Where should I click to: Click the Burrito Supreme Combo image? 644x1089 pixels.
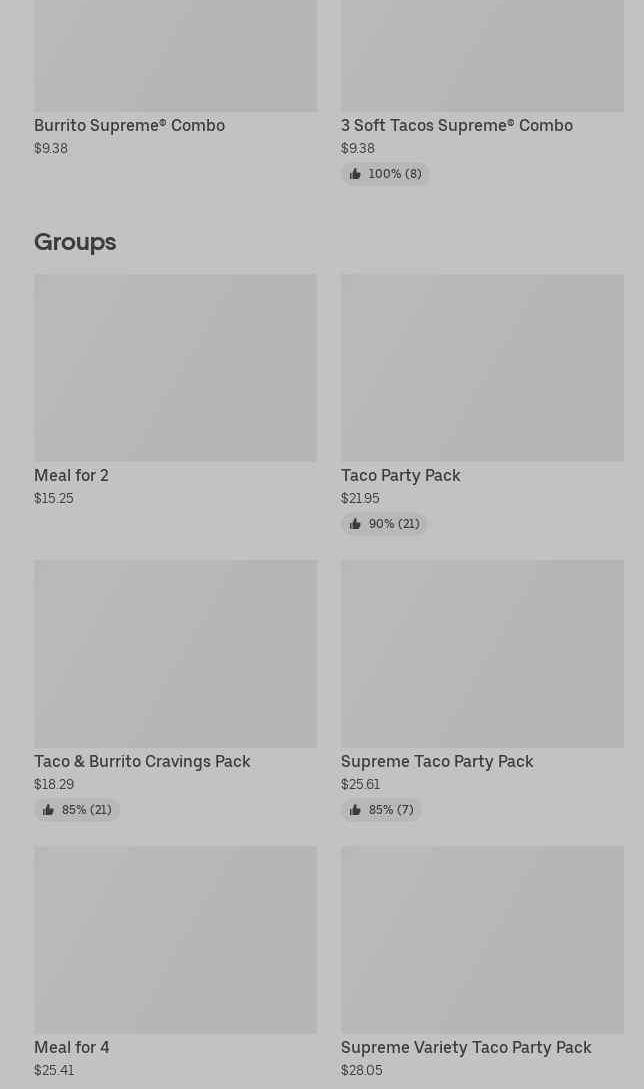coord(175,55)
